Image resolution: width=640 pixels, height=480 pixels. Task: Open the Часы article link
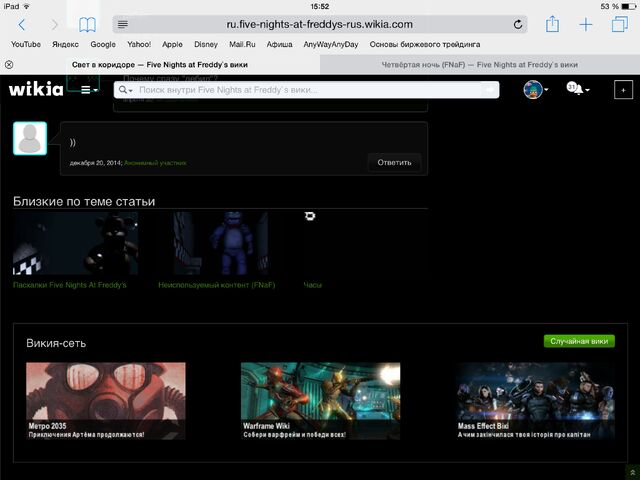click(313, 285)
